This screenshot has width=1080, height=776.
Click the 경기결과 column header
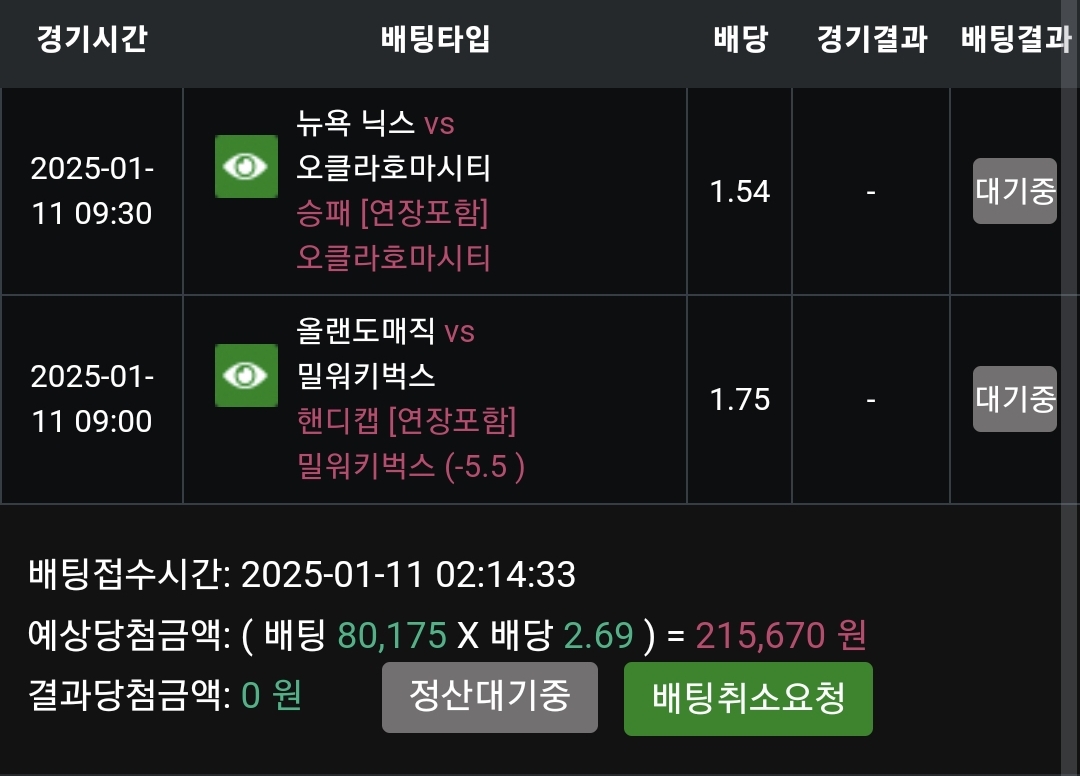point(871,40)
